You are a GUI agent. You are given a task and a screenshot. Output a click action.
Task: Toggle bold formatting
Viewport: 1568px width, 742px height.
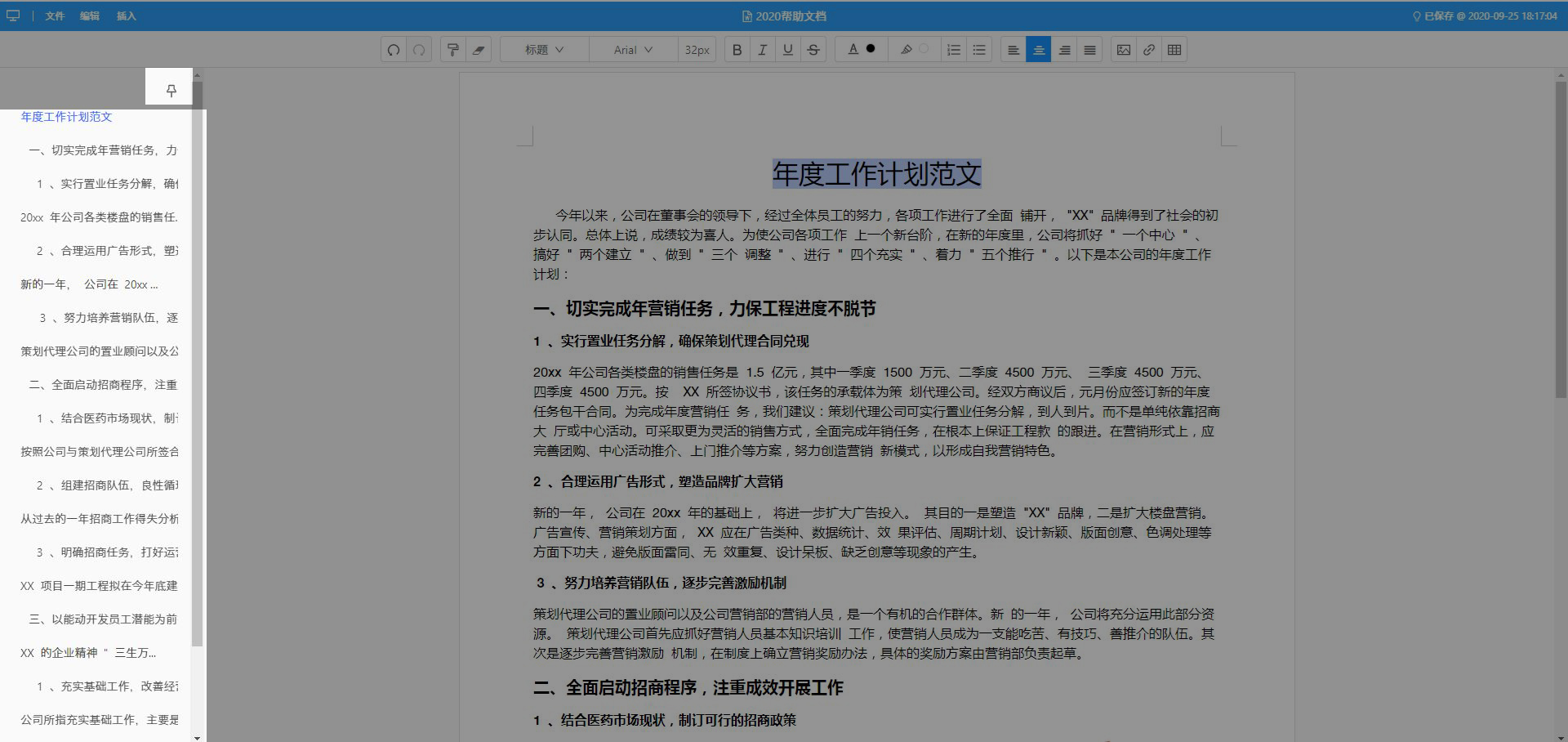point(737,50)
